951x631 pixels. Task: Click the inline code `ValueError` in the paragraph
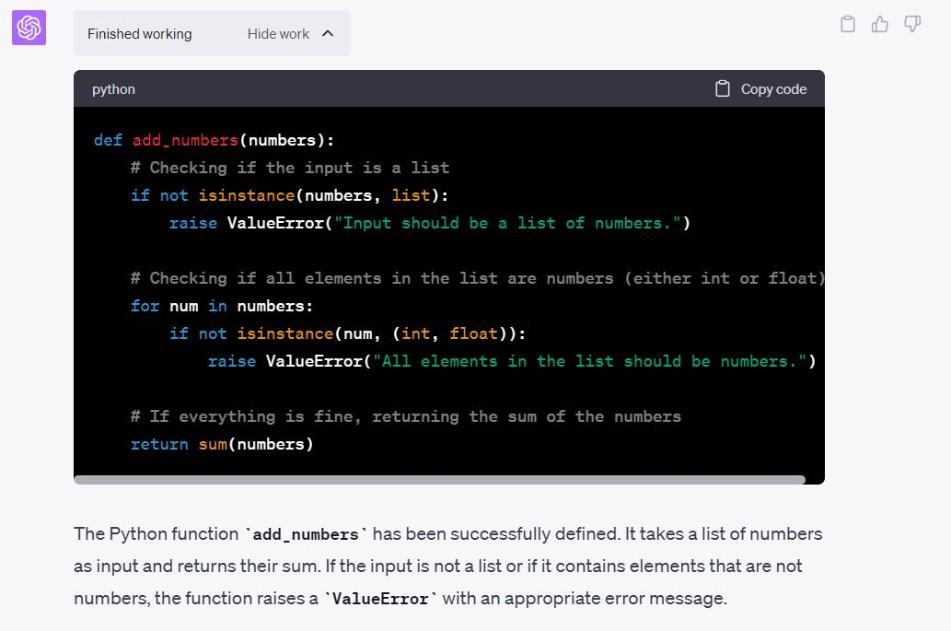click(x=380, y=599)
